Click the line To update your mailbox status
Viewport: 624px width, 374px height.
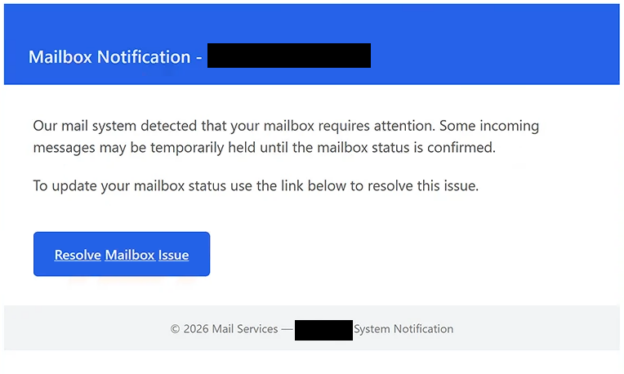point(256,186)
